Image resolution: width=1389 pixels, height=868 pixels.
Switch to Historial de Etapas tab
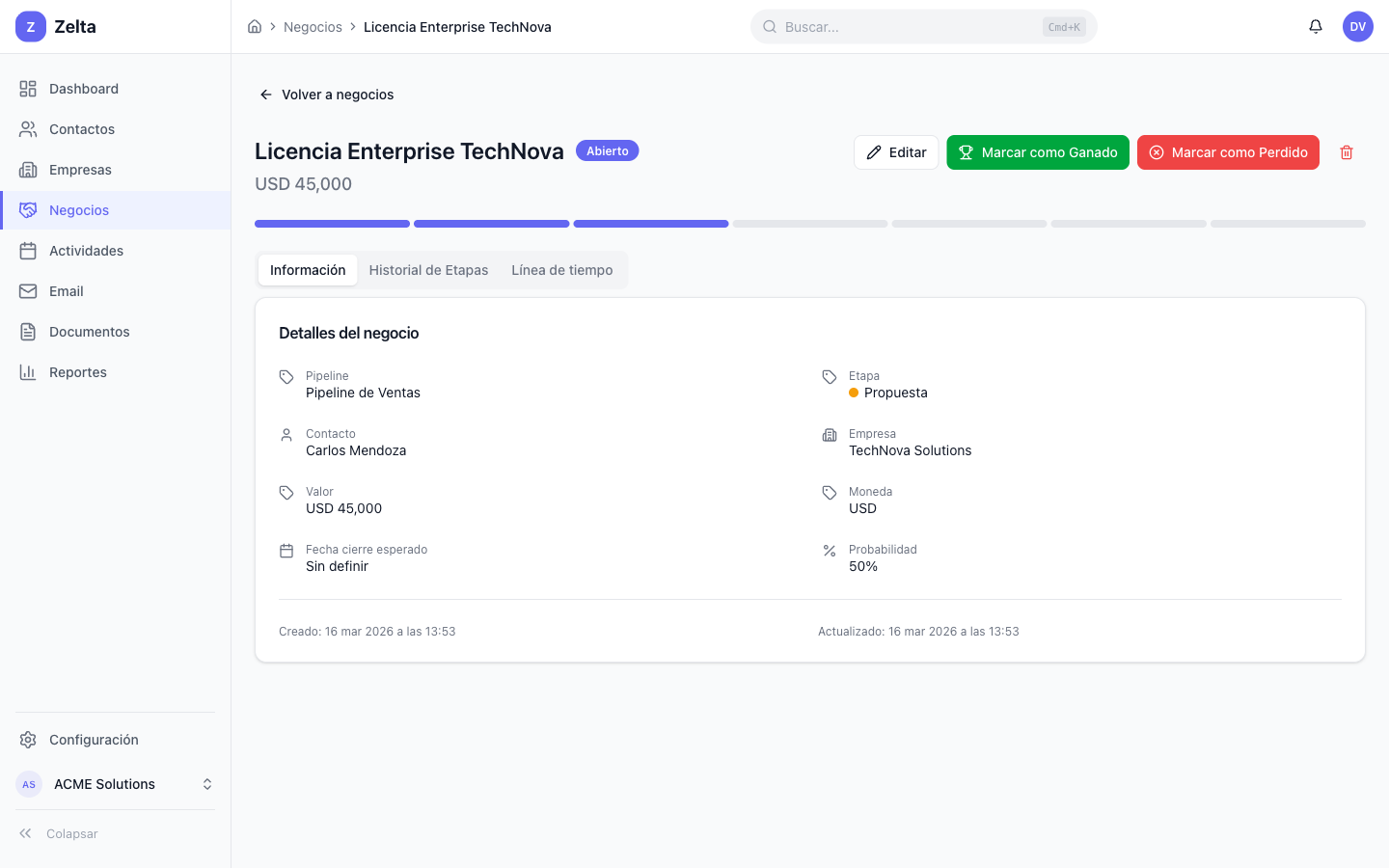click(428, 270)
